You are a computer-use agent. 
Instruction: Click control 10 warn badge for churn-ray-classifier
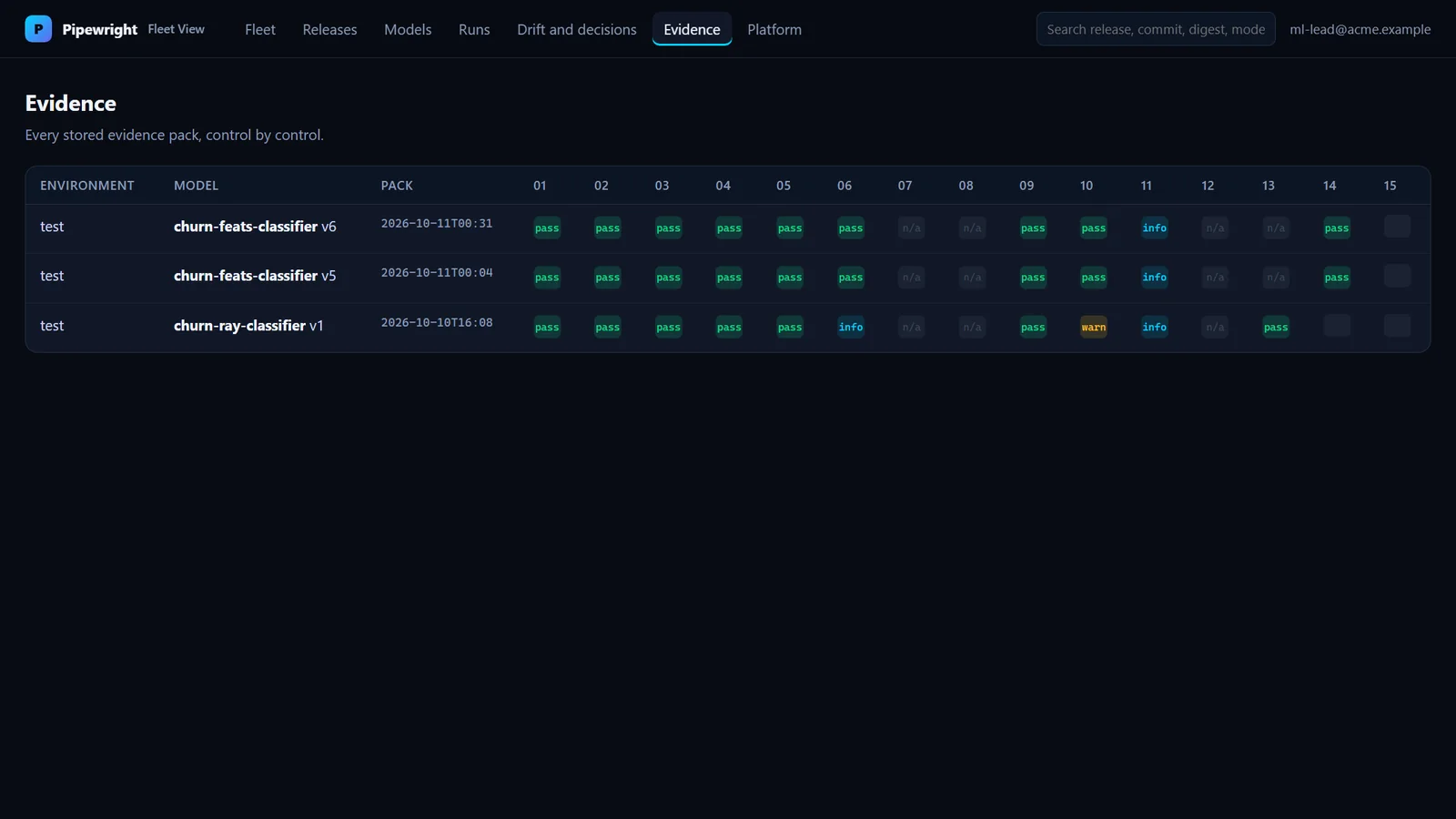pyautogui.click(x=1094, y=327)
